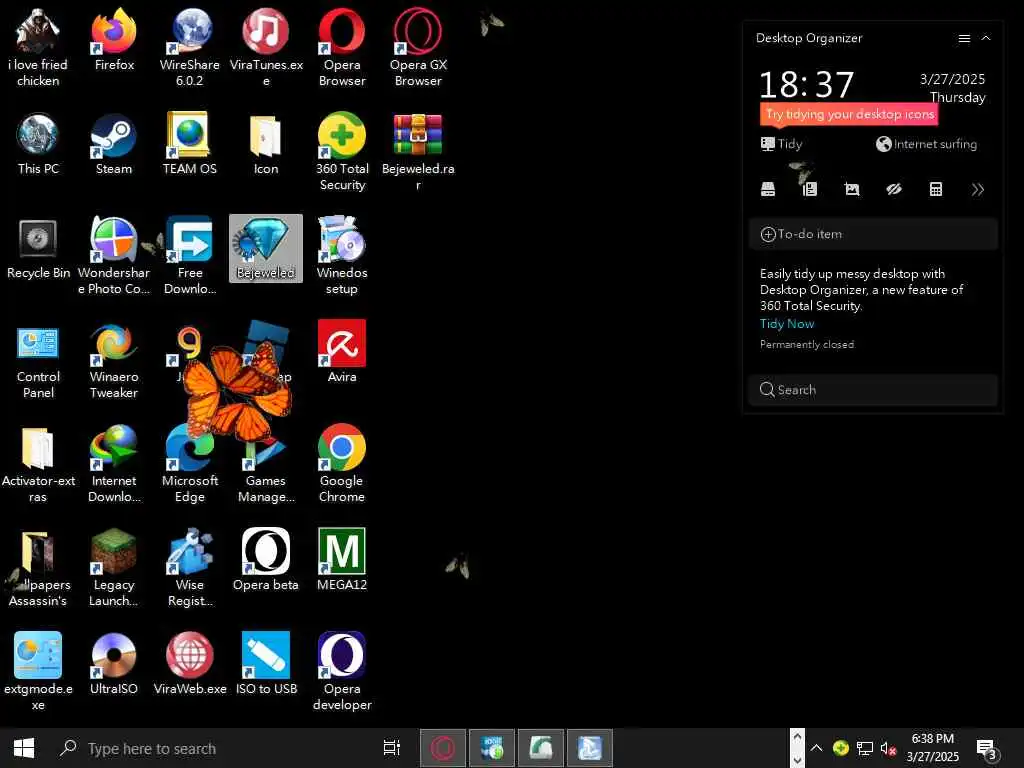
Task: Select the Avira antivirus shortcut
Action: (x=342, y=352)
